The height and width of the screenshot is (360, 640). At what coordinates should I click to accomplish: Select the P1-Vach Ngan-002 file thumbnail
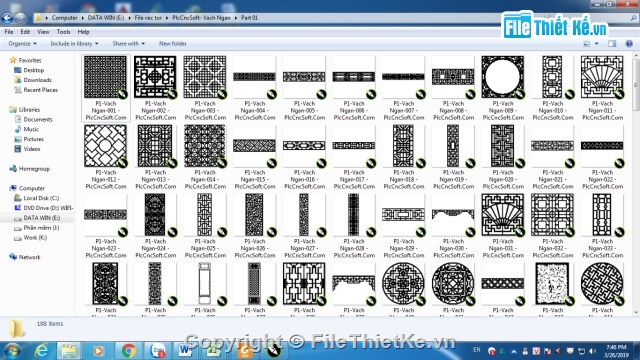coord(155,77)
